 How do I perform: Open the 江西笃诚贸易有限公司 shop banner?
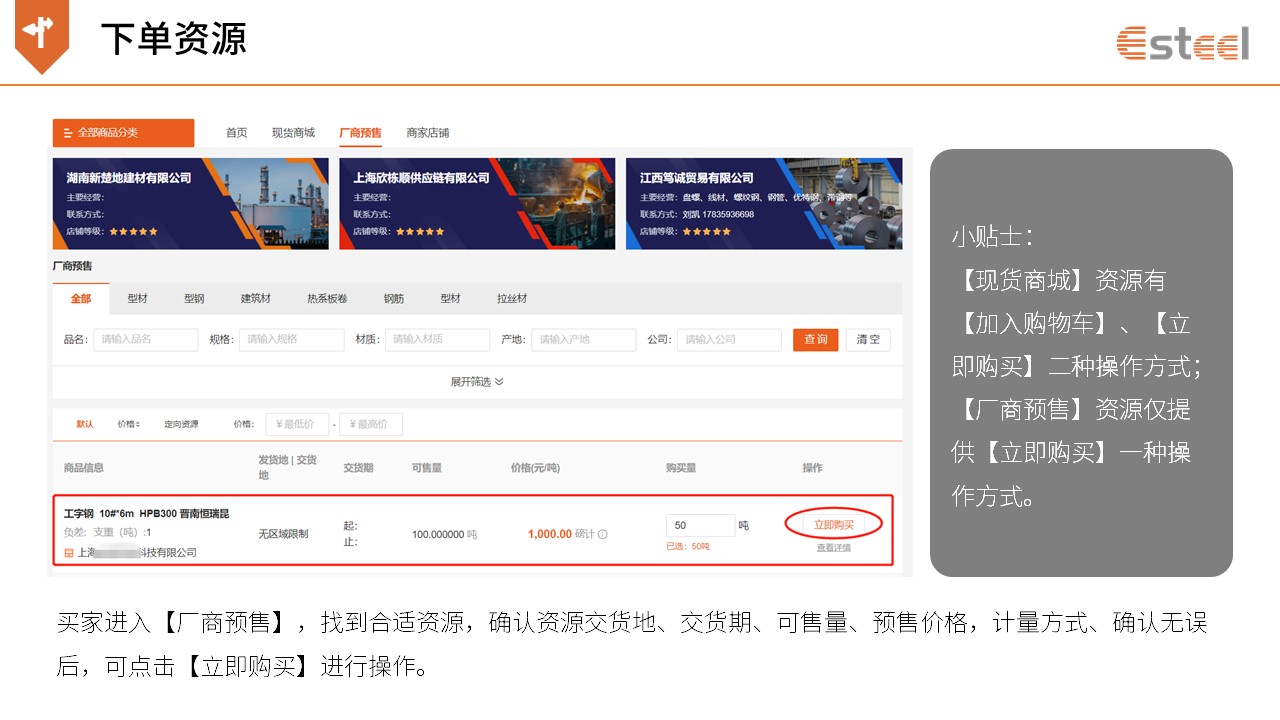[x=764, y=204]
